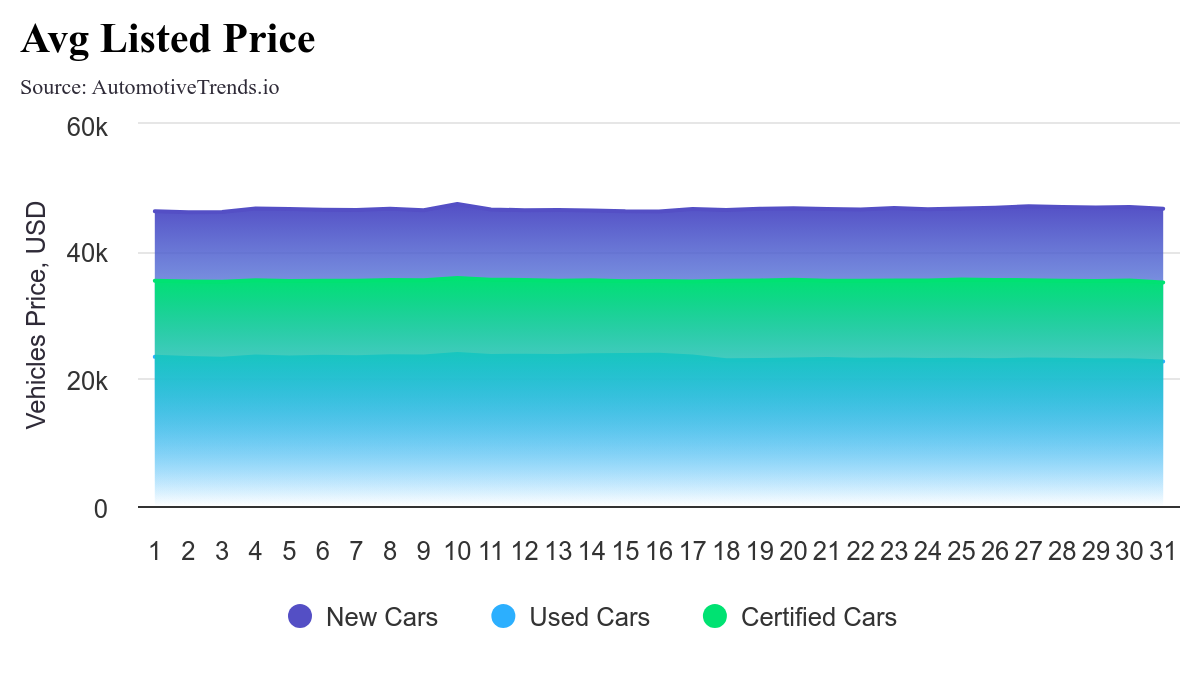Click day 1 on the x-axis
This screenshot has height=675, width=1200.
pyautogui.click(x=155, y=551)
